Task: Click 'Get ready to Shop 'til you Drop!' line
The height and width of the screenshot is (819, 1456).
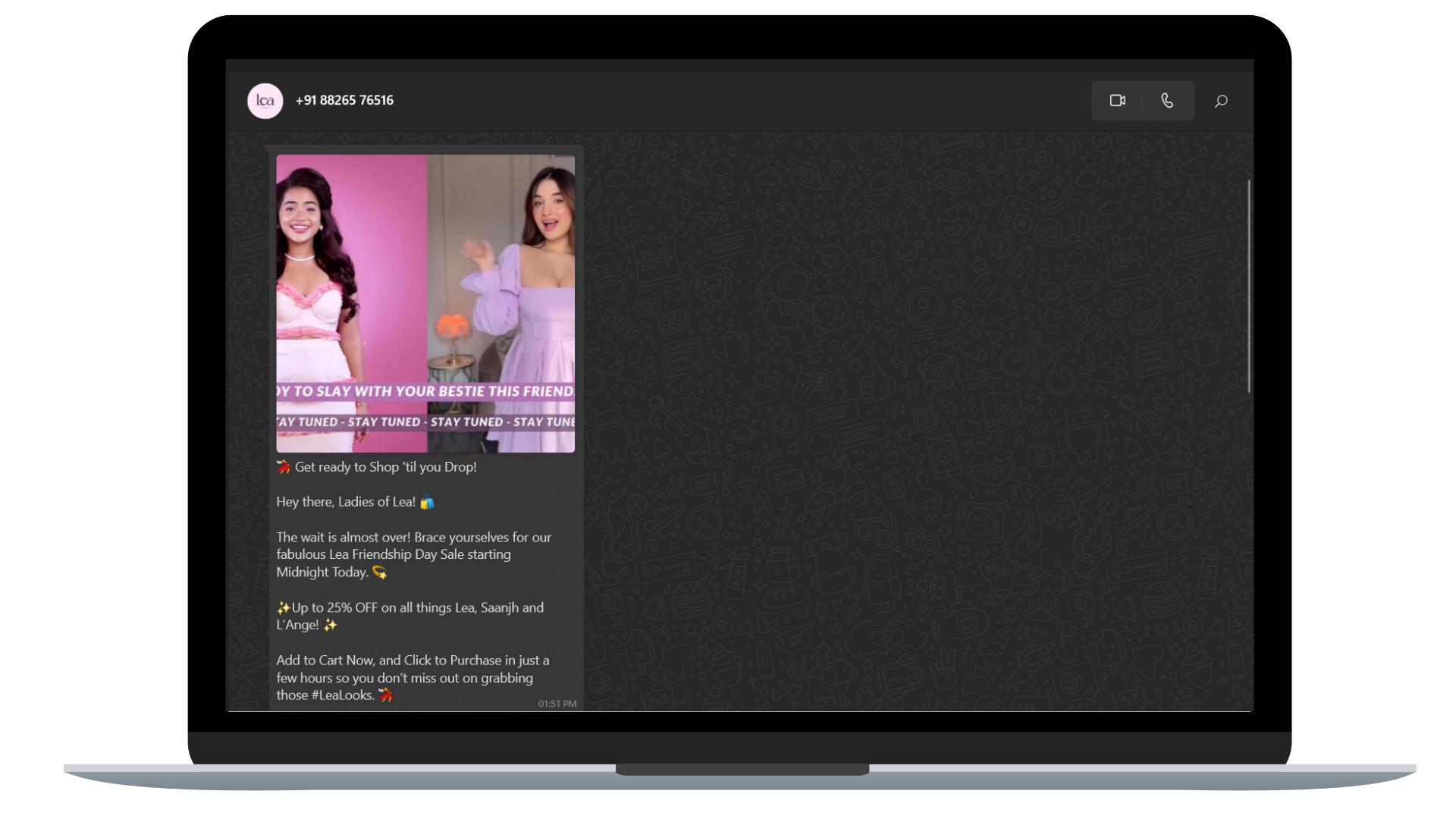Action: [x=385, y=467]
